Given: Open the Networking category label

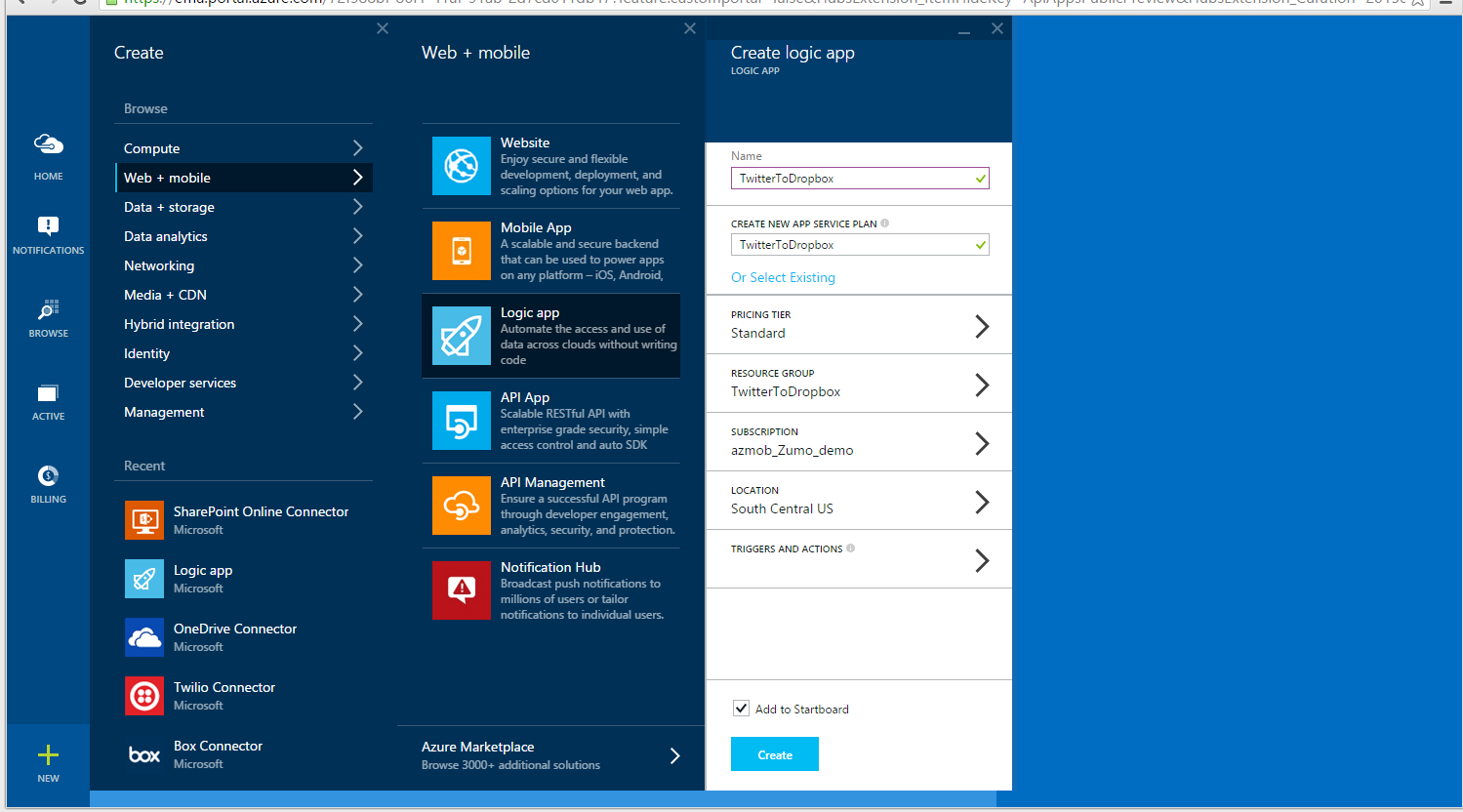Looking at the screenshot, I should tap(159, 265).
